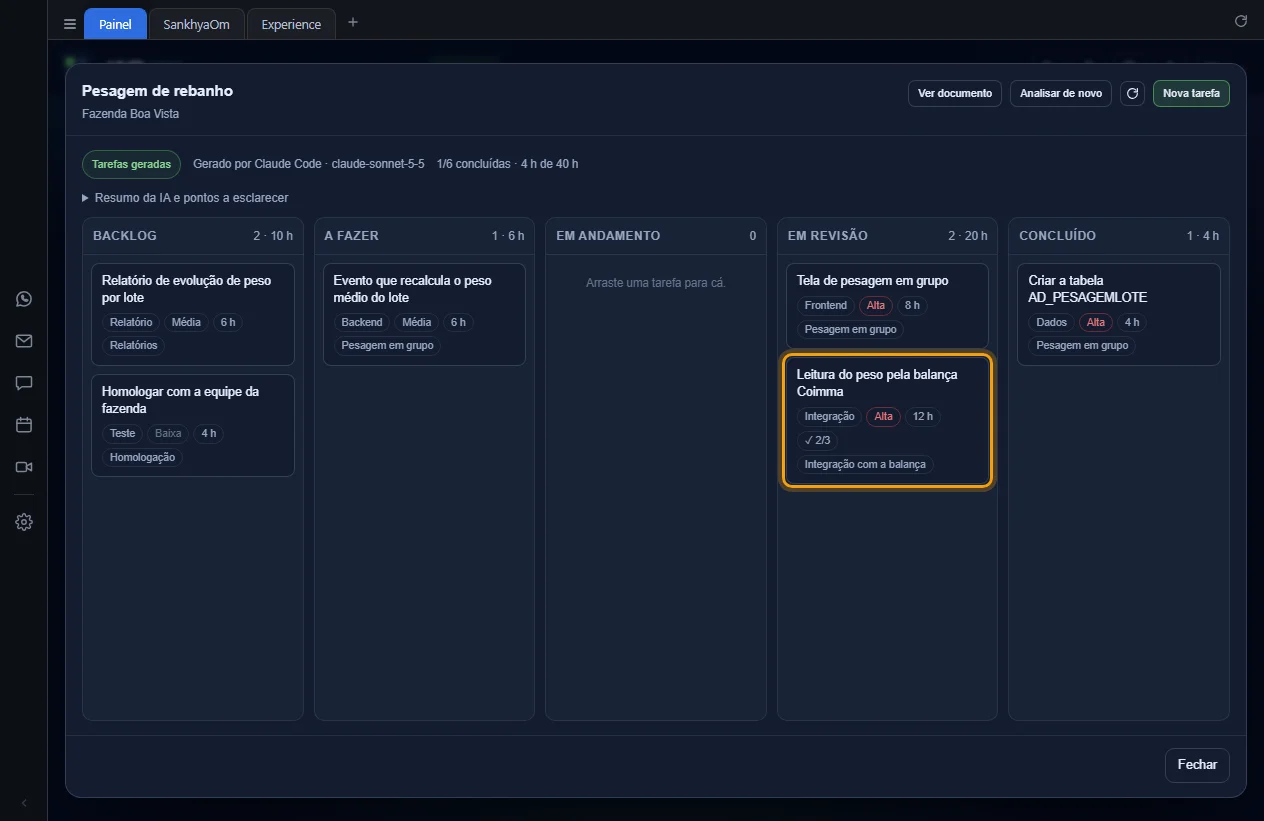The image size is (1264, 821).
Task: Click the EM REVISÃO column header
Action: [x=887, y=236]
